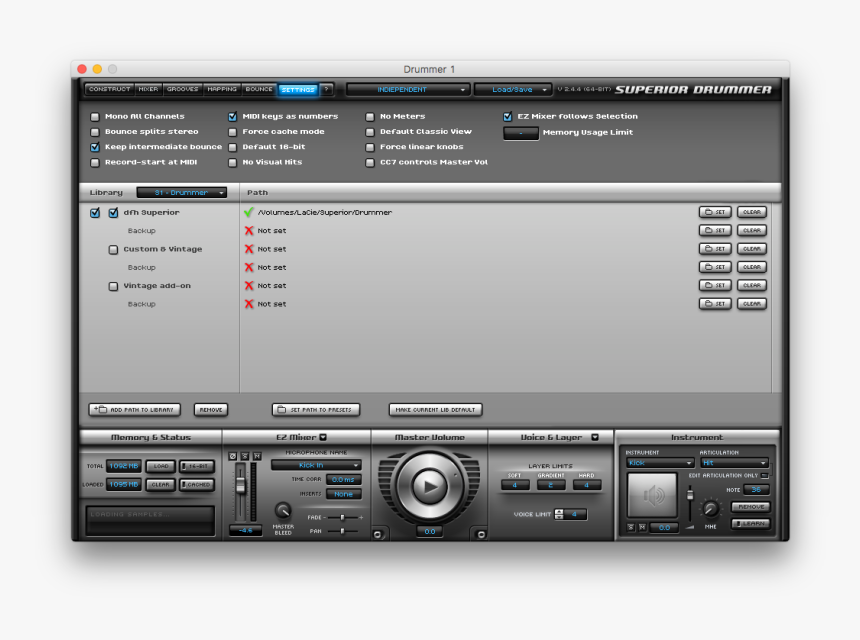Click the Set Path to Presets folder icon
The width and height of the screenshot is (860, 640).
280,409
